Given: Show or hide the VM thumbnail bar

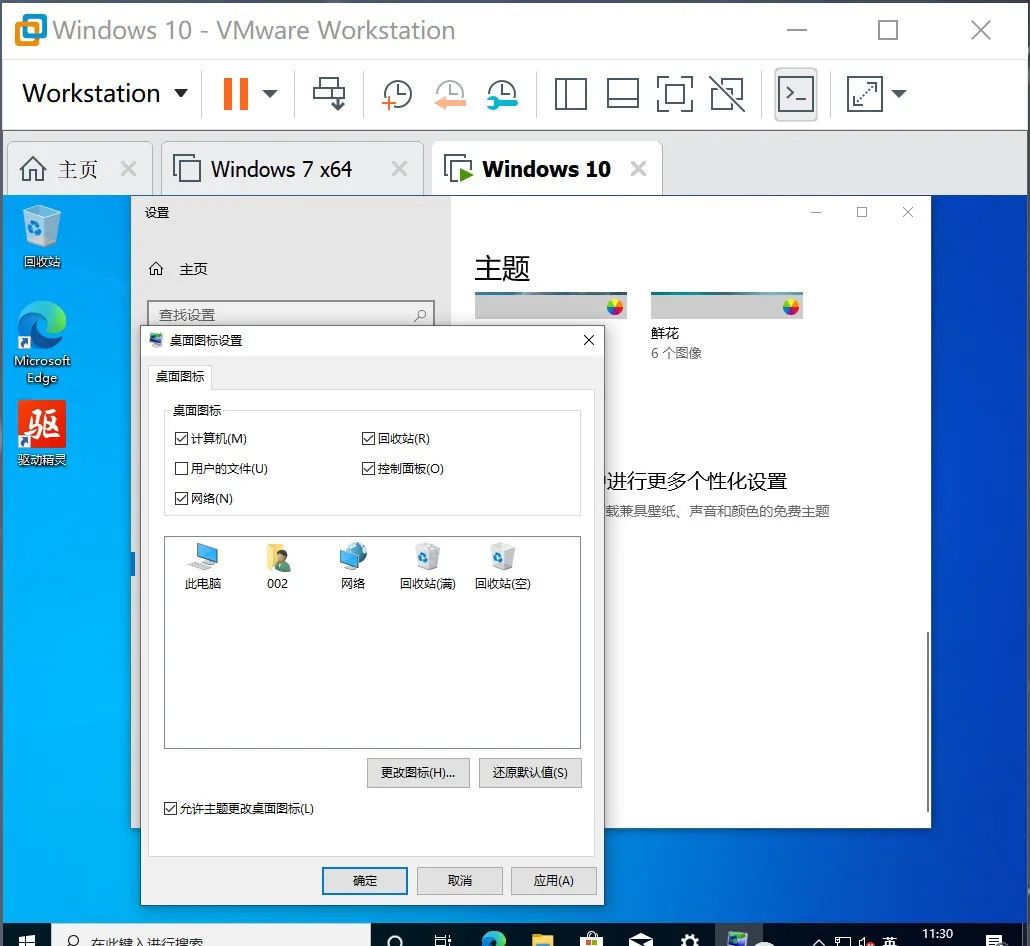Looking at the screenshot, I should (623, 93).
